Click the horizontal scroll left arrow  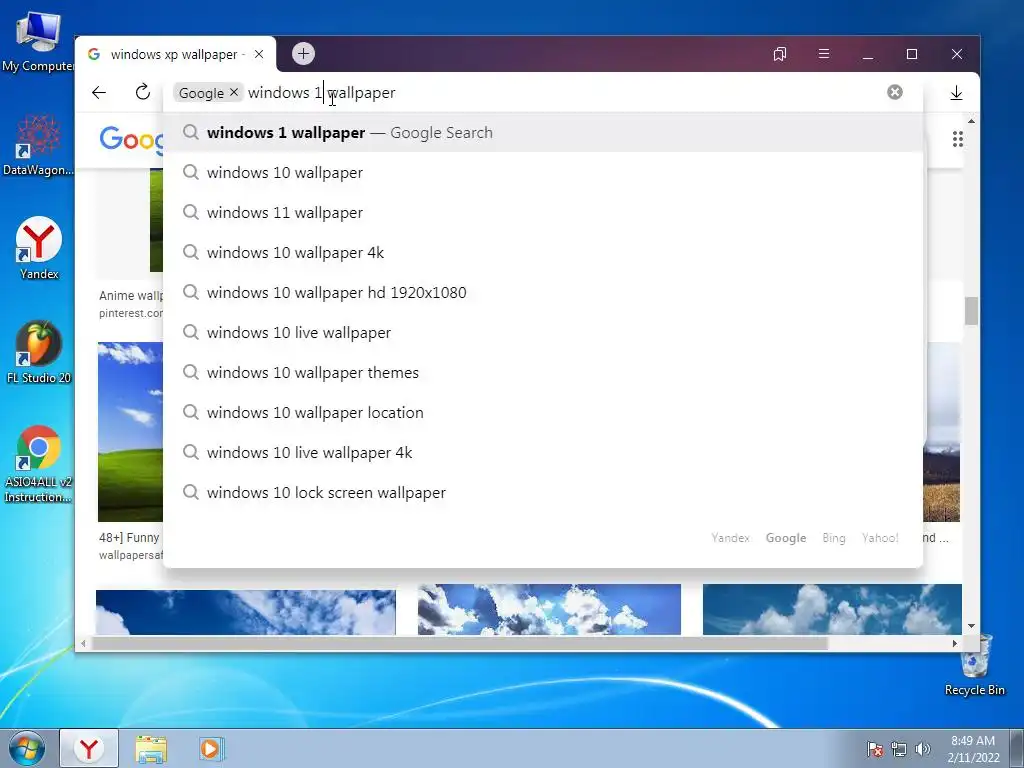coord(83,643)
